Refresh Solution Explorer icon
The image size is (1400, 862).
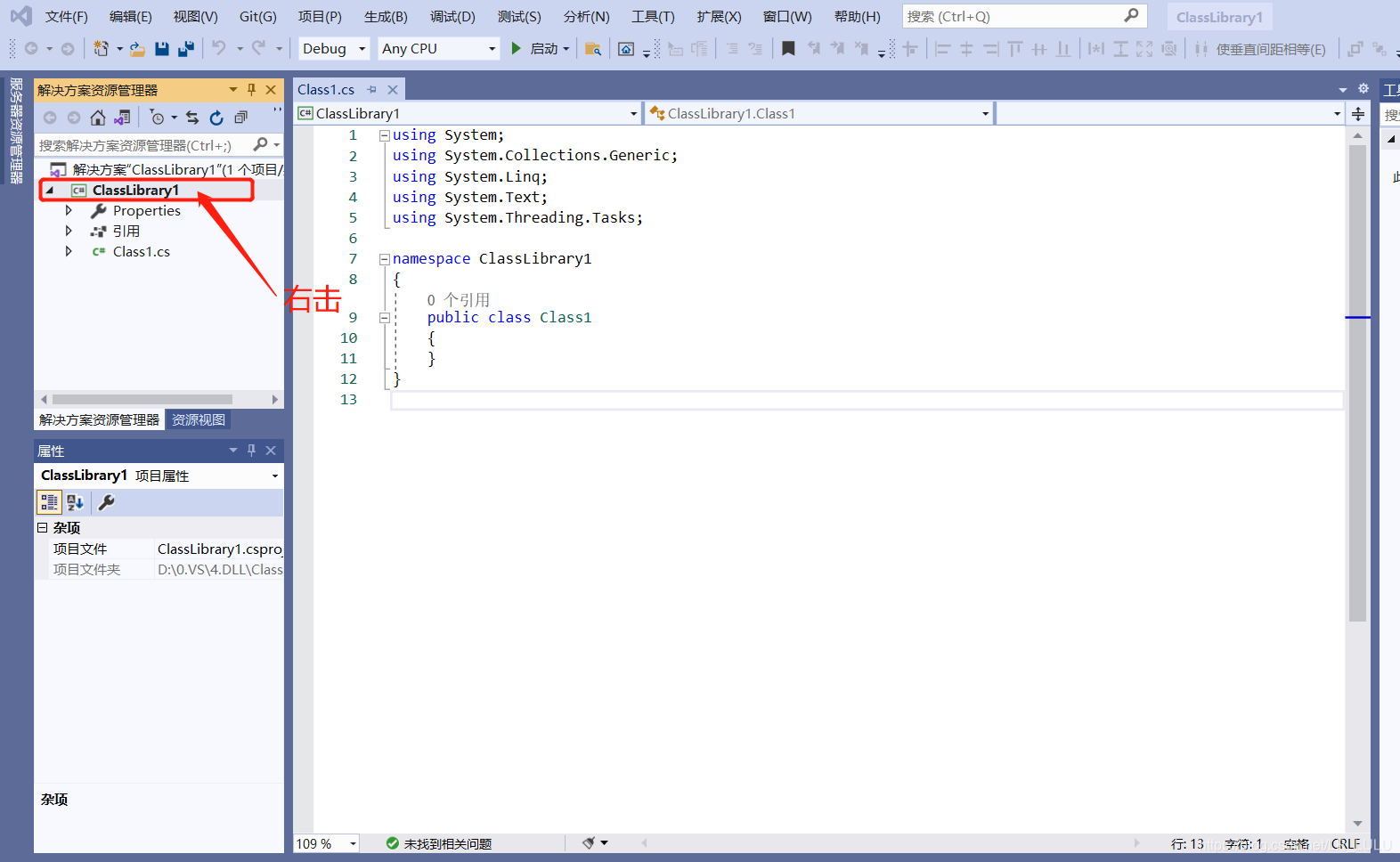(x=216, y=118)
